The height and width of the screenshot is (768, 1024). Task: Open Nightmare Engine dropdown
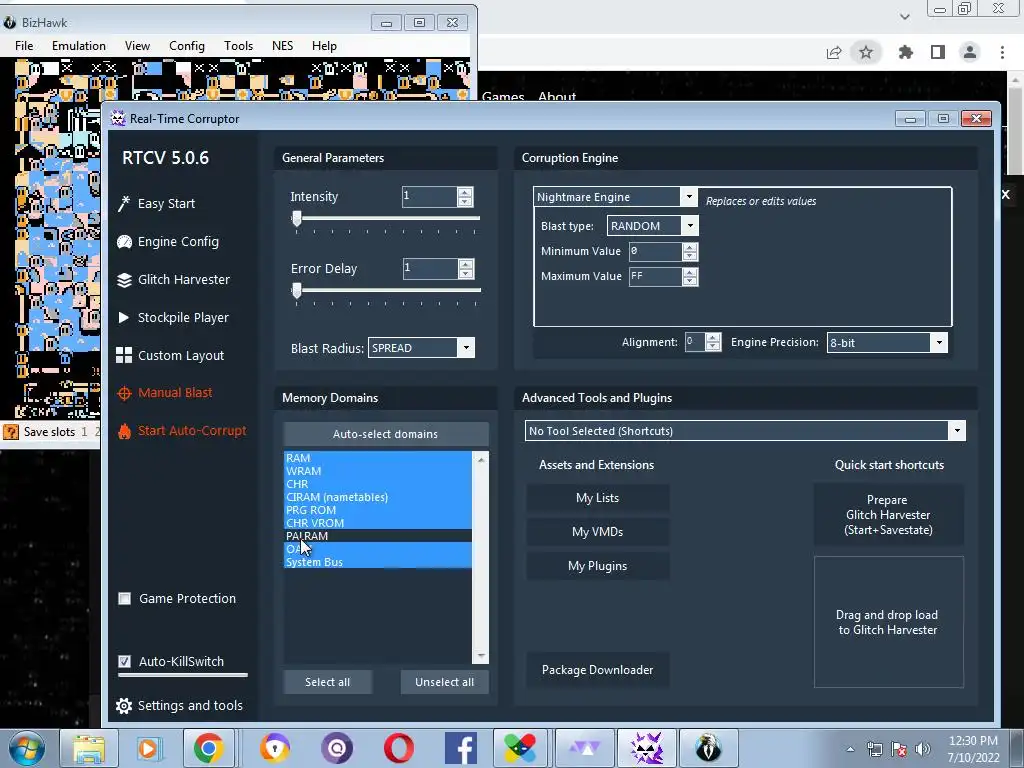[x=688, y=197]
